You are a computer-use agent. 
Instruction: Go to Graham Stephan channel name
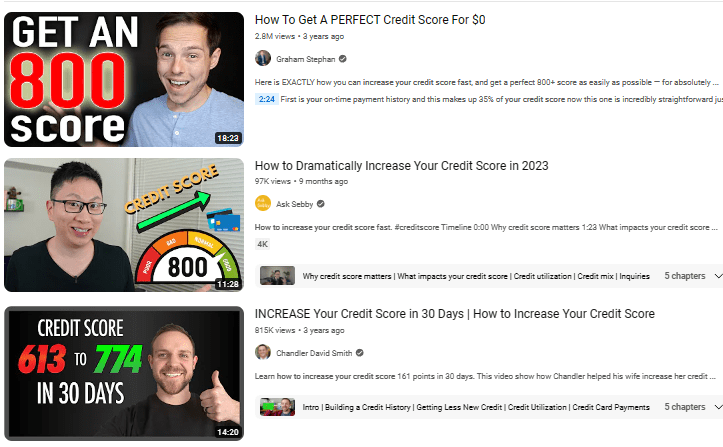click(x=305, y=59)
